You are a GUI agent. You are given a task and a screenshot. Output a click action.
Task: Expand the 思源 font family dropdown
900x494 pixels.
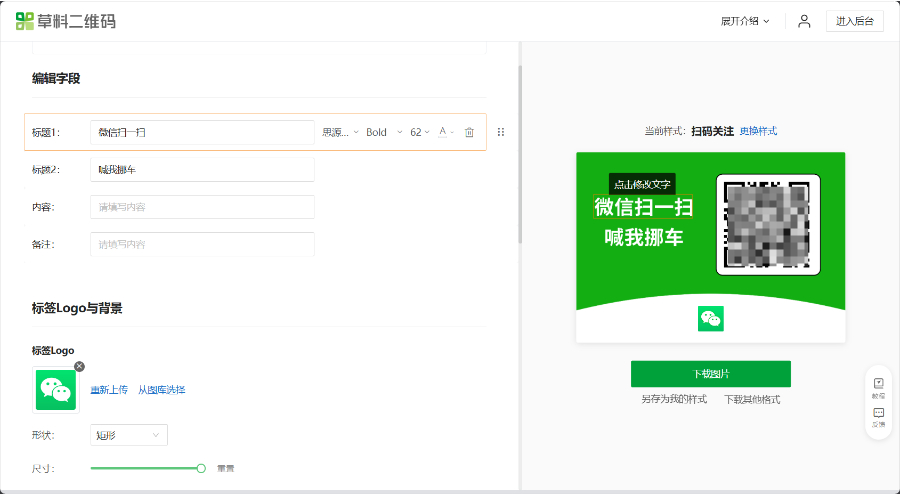340,133
